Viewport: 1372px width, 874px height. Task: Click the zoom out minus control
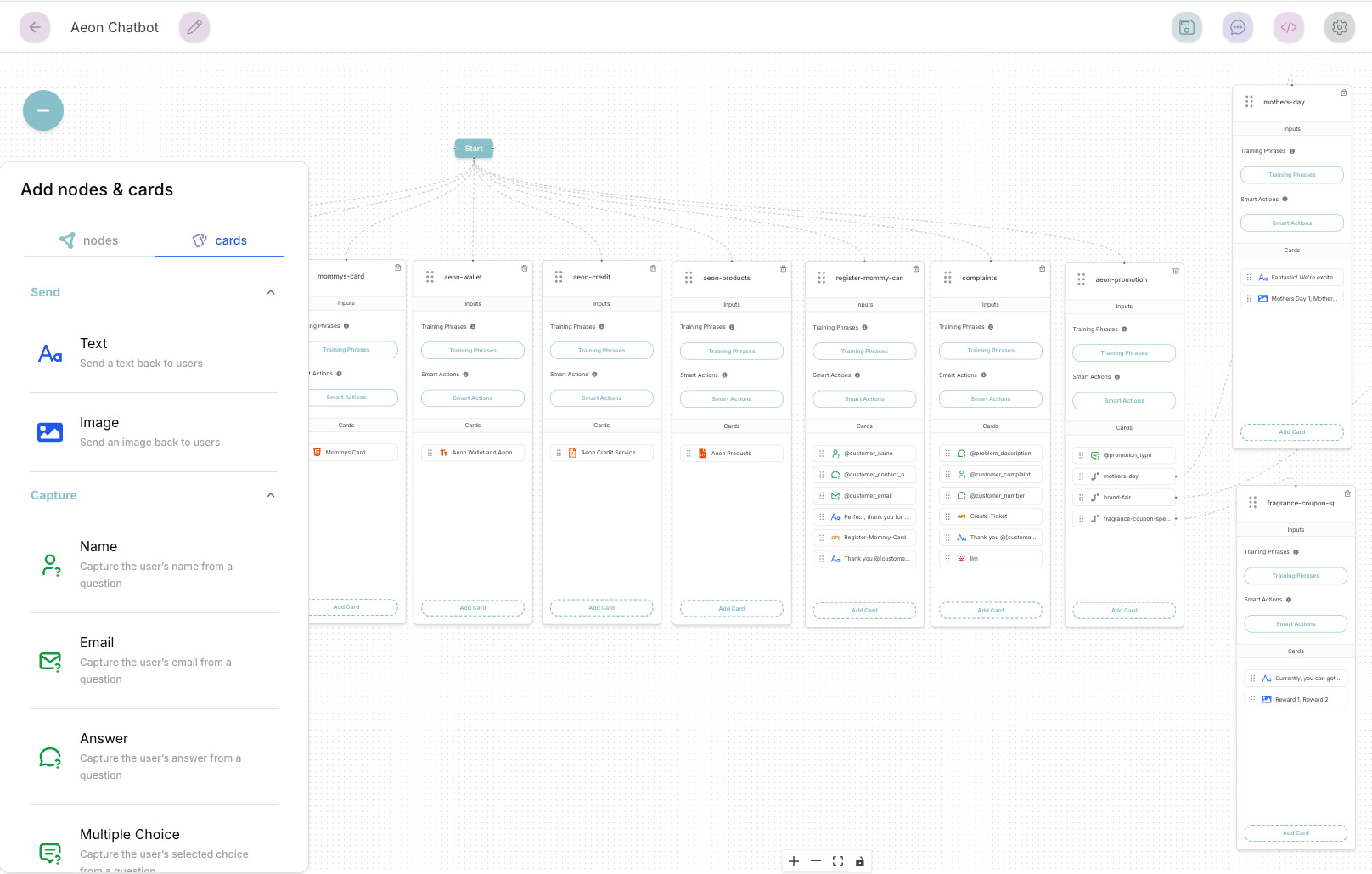click(x=816, y=861)
